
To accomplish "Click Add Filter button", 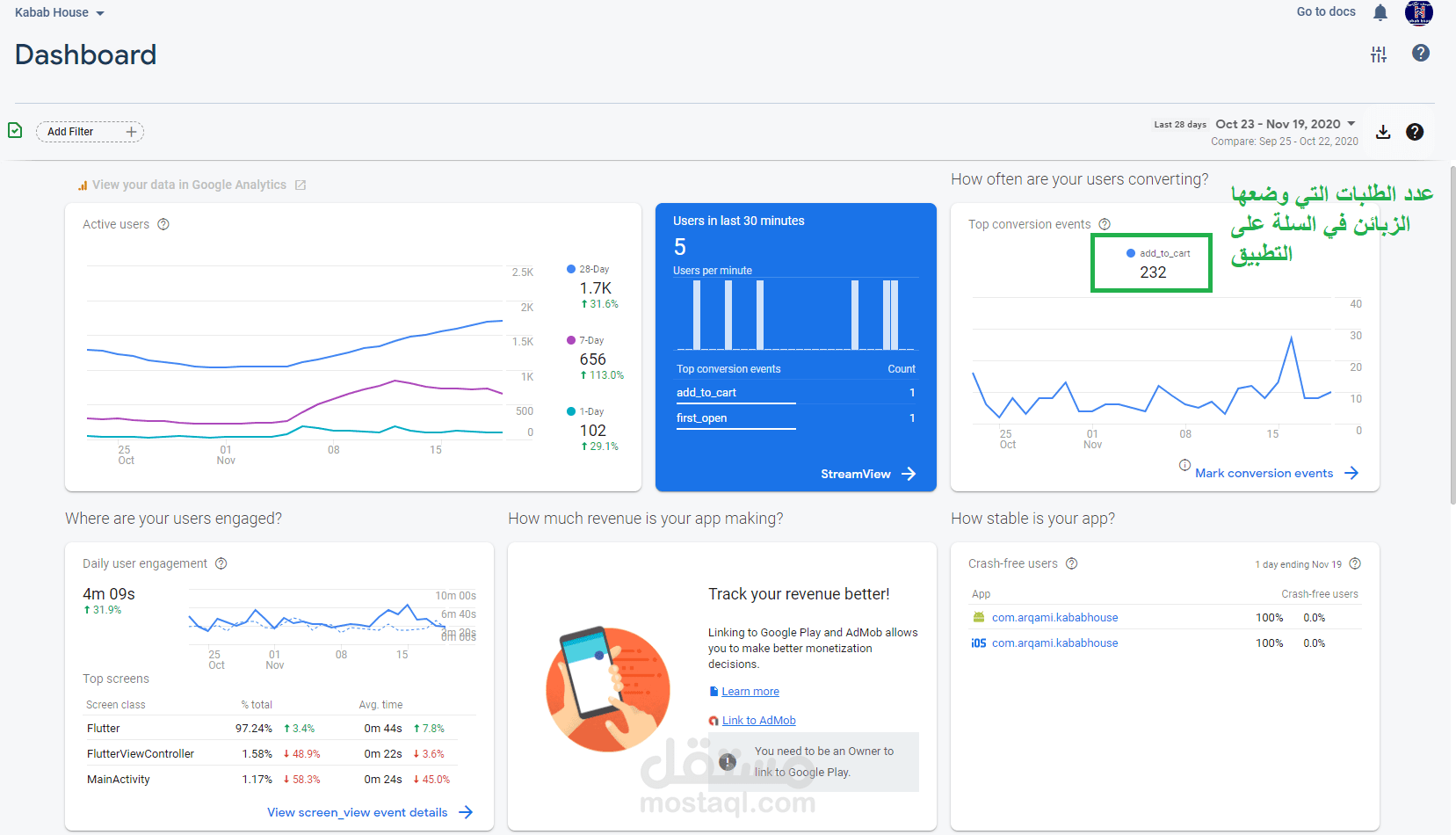I will click(x=90, y=132).
